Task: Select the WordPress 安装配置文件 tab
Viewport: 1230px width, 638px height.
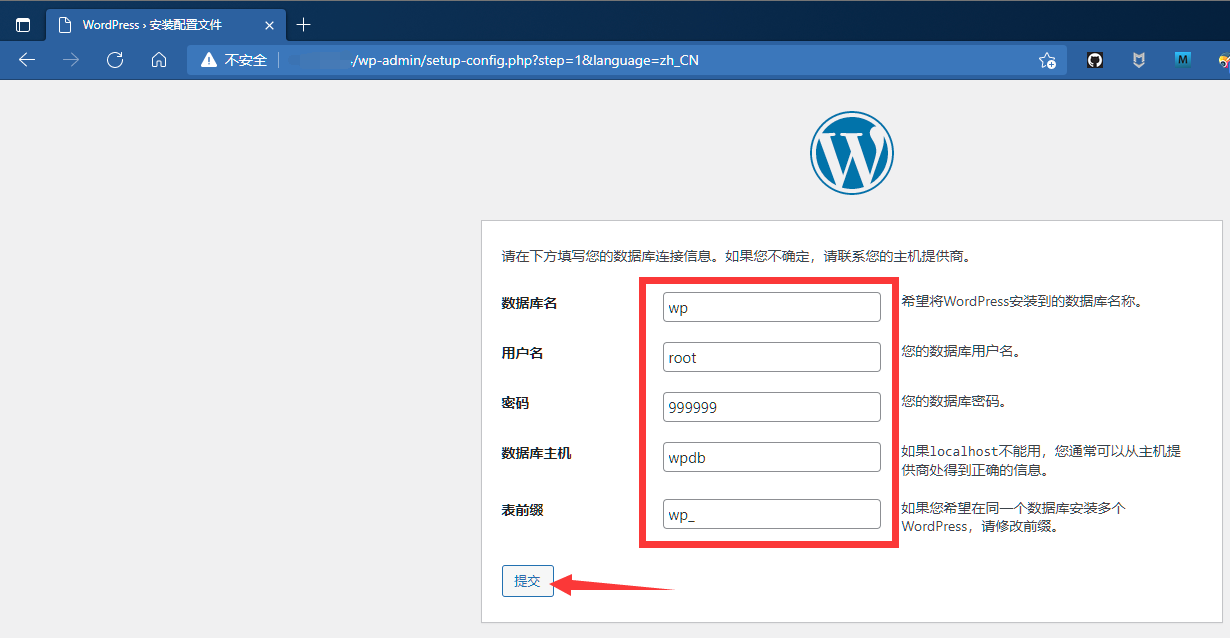Action: (166, 25)
